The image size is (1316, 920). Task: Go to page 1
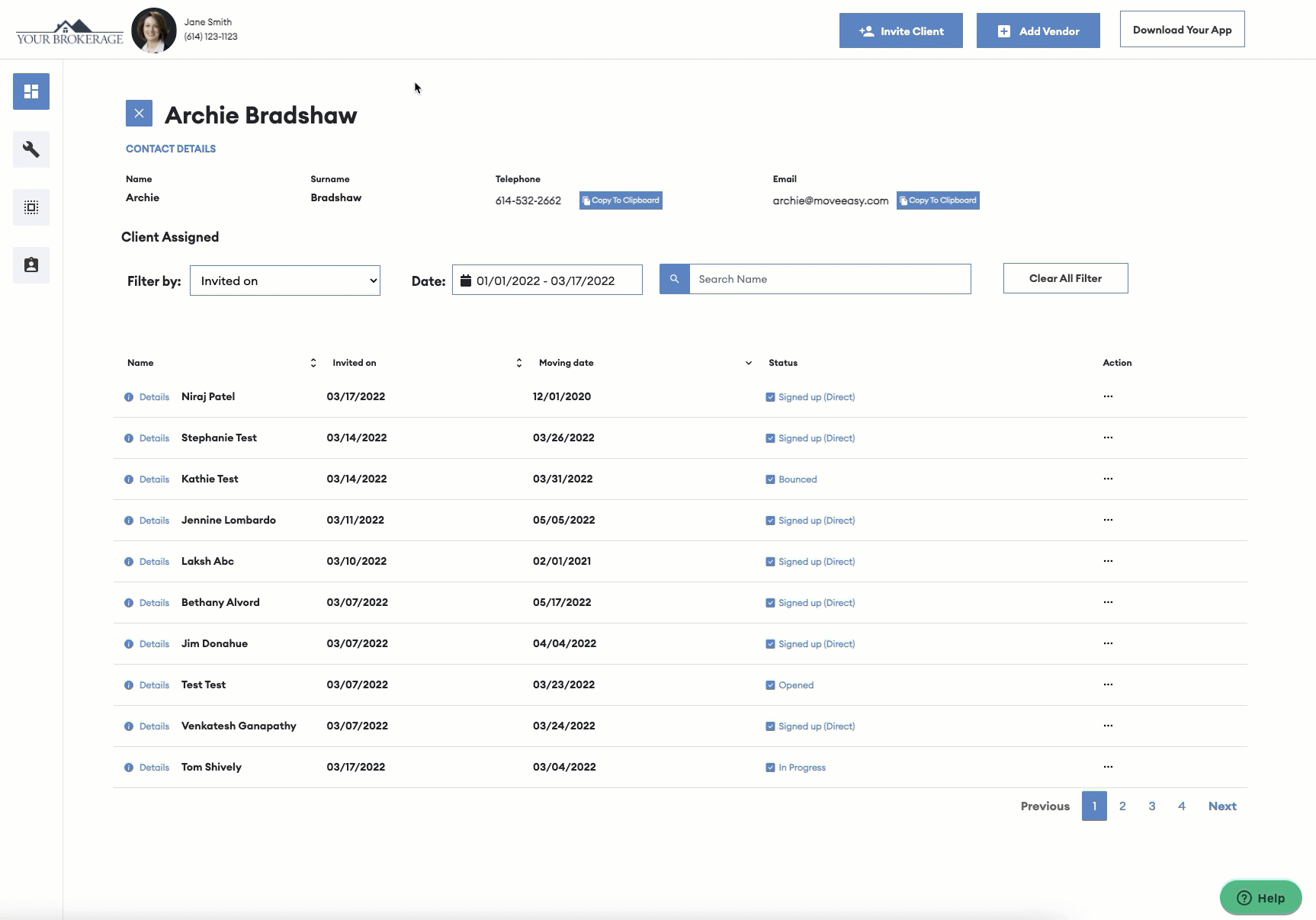pyautogui.click(x=1094, y=806)
